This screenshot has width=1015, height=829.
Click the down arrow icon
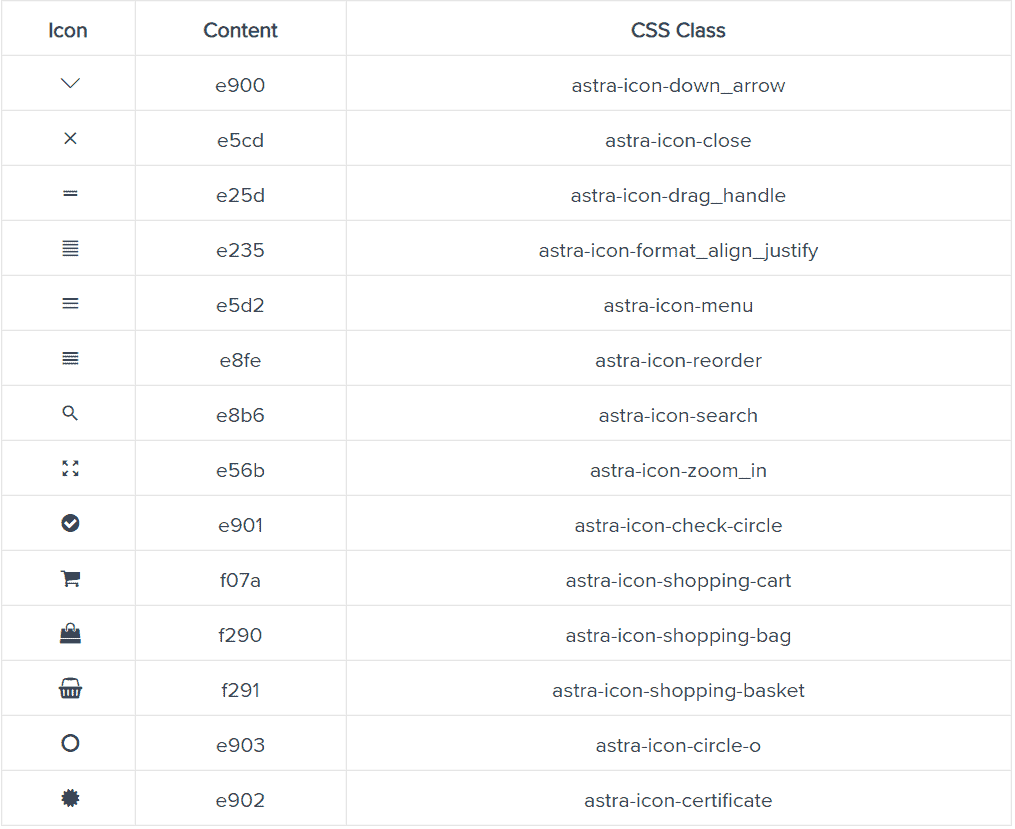(70, 84)
